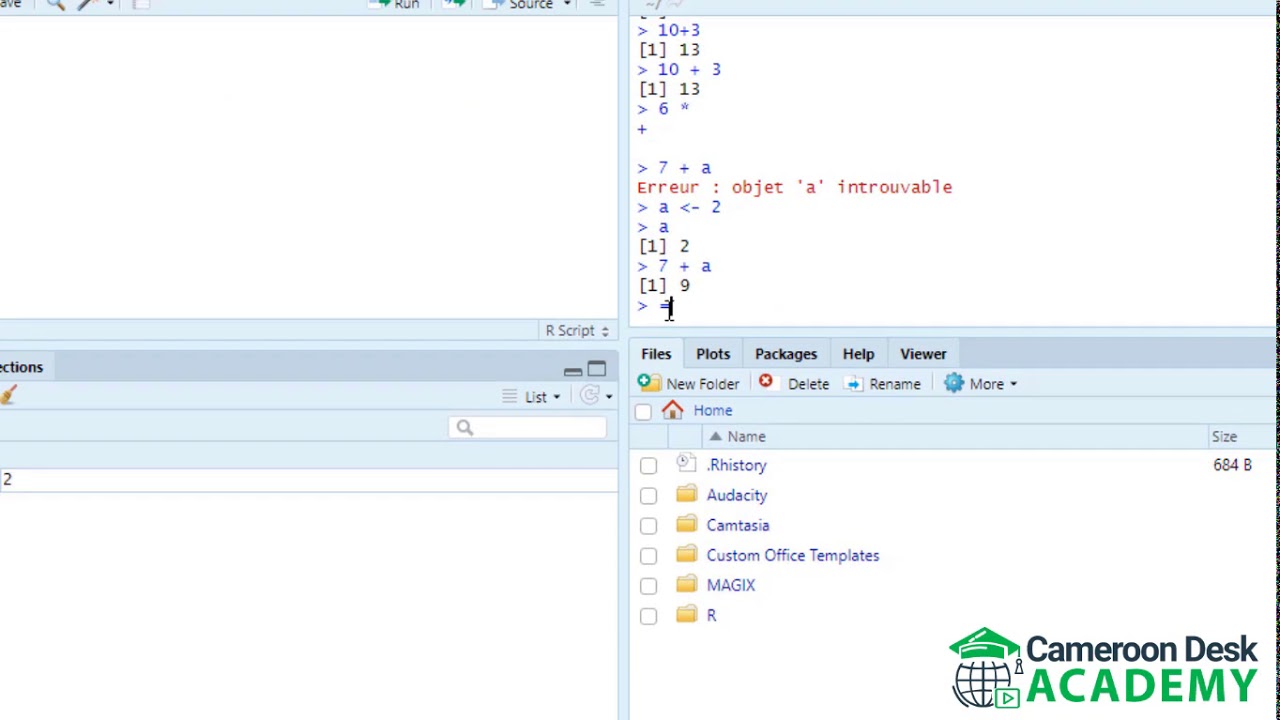Click the New Folder plus icon

[x=649, y=383]
